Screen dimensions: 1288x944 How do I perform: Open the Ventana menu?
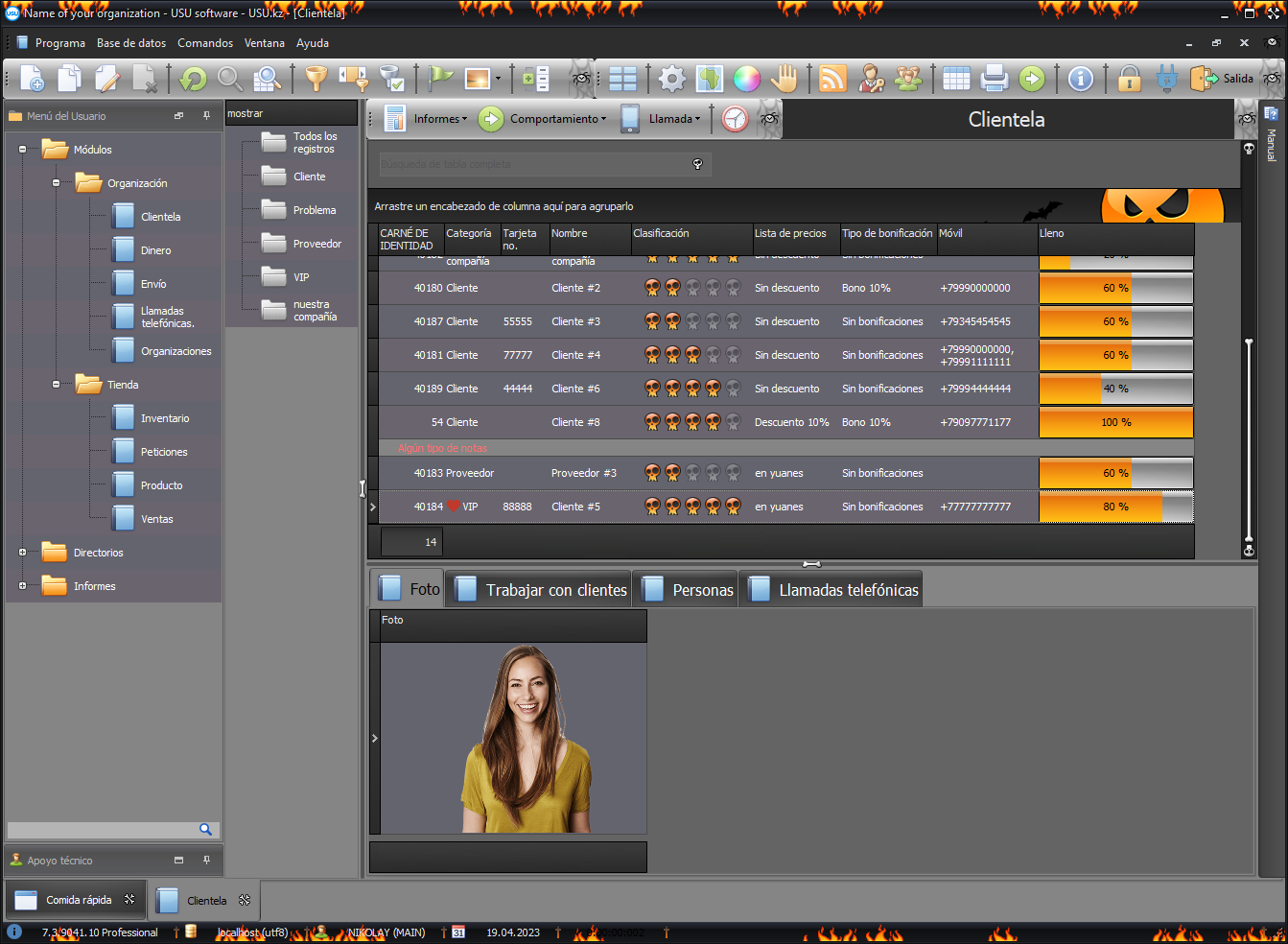(x=265, y=43)
